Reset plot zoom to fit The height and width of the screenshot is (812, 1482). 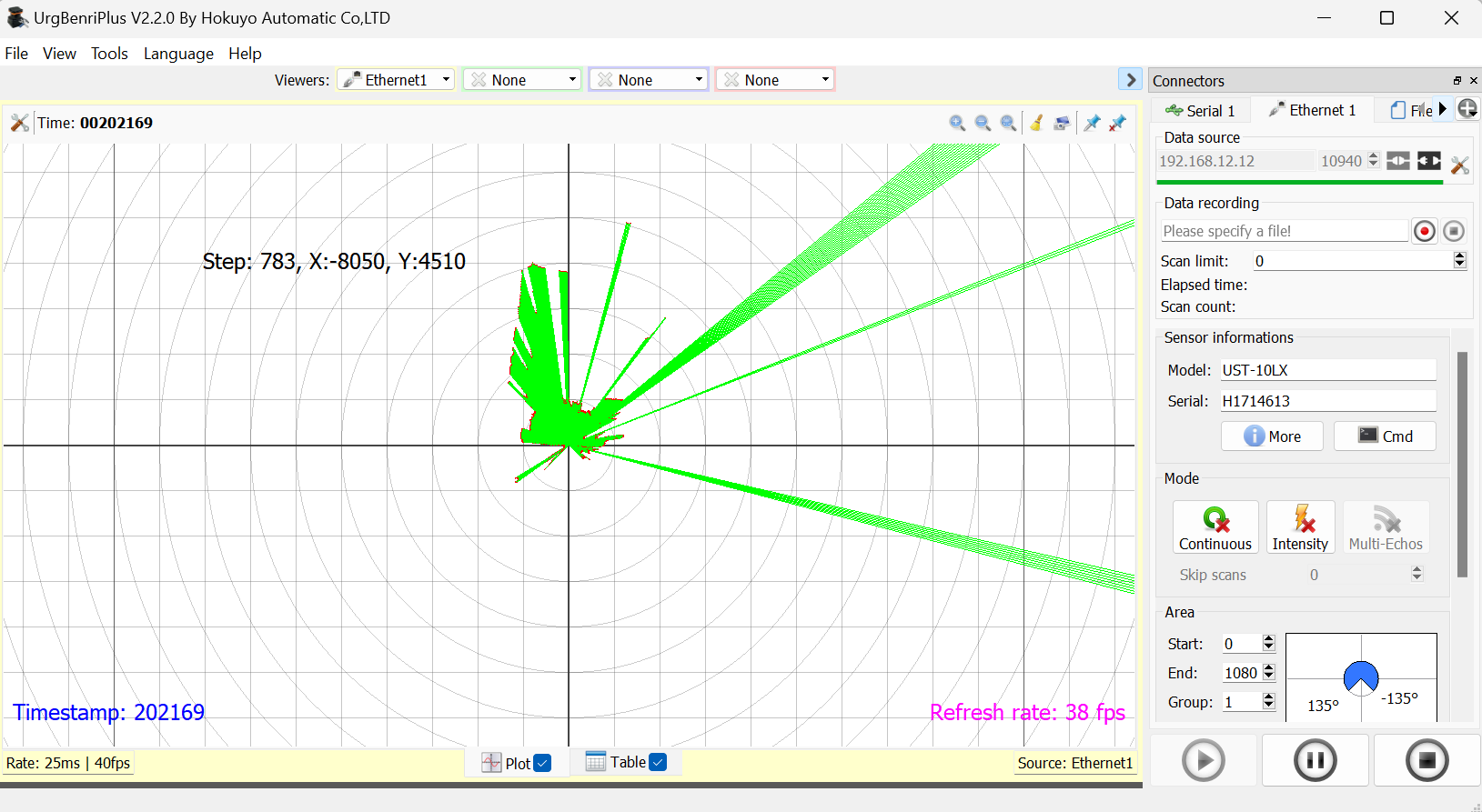click(1008, 123)
